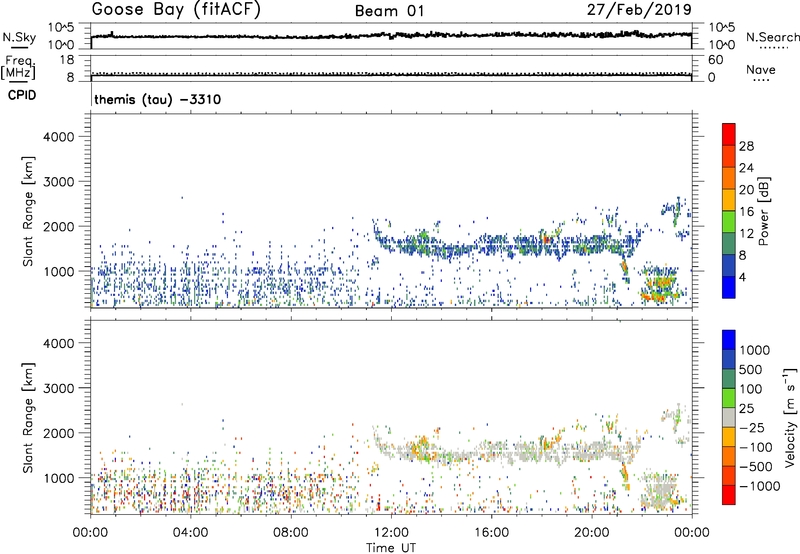Click the "themis (tau) -3310" mode text
Screen dimensions: 800x554
[x=158, y=99]
